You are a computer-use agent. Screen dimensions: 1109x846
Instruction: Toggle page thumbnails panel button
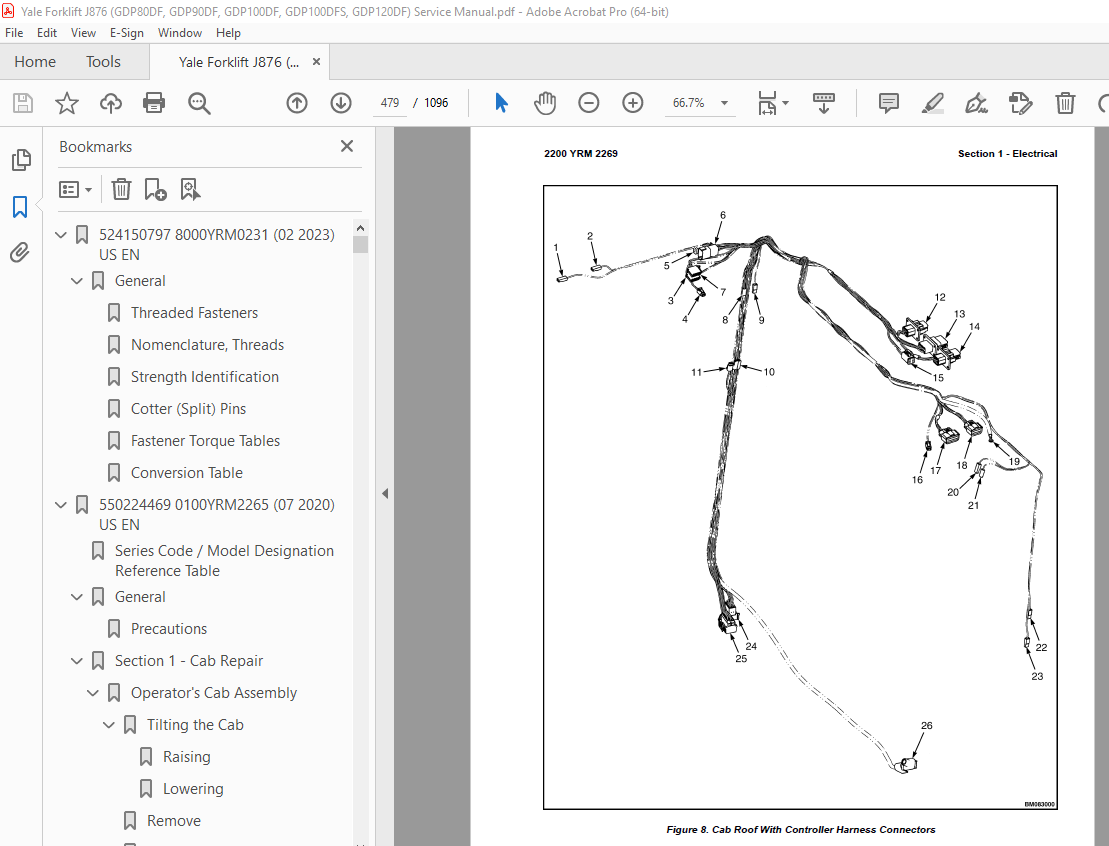click(21, 160)
